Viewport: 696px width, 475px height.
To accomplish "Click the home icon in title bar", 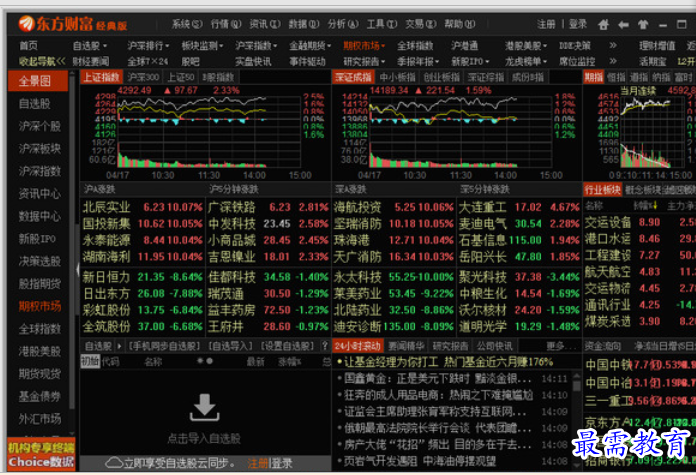I will [603, 24].
